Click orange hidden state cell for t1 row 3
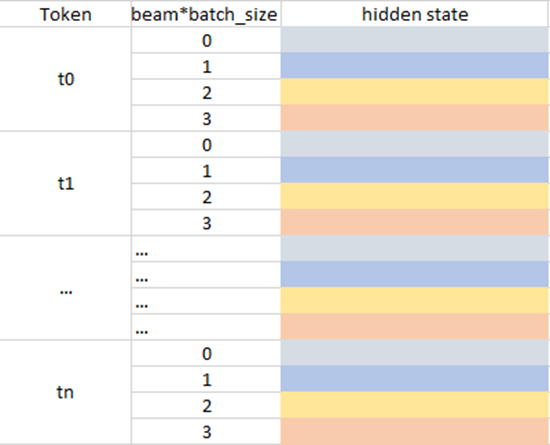The height and width of the screenshot is (445, 550). 415,222
